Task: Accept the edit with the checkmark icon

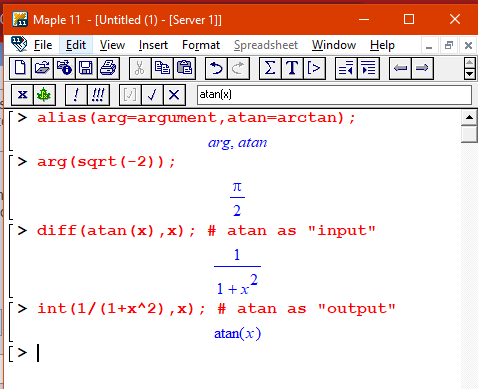Action: point(152,95)
